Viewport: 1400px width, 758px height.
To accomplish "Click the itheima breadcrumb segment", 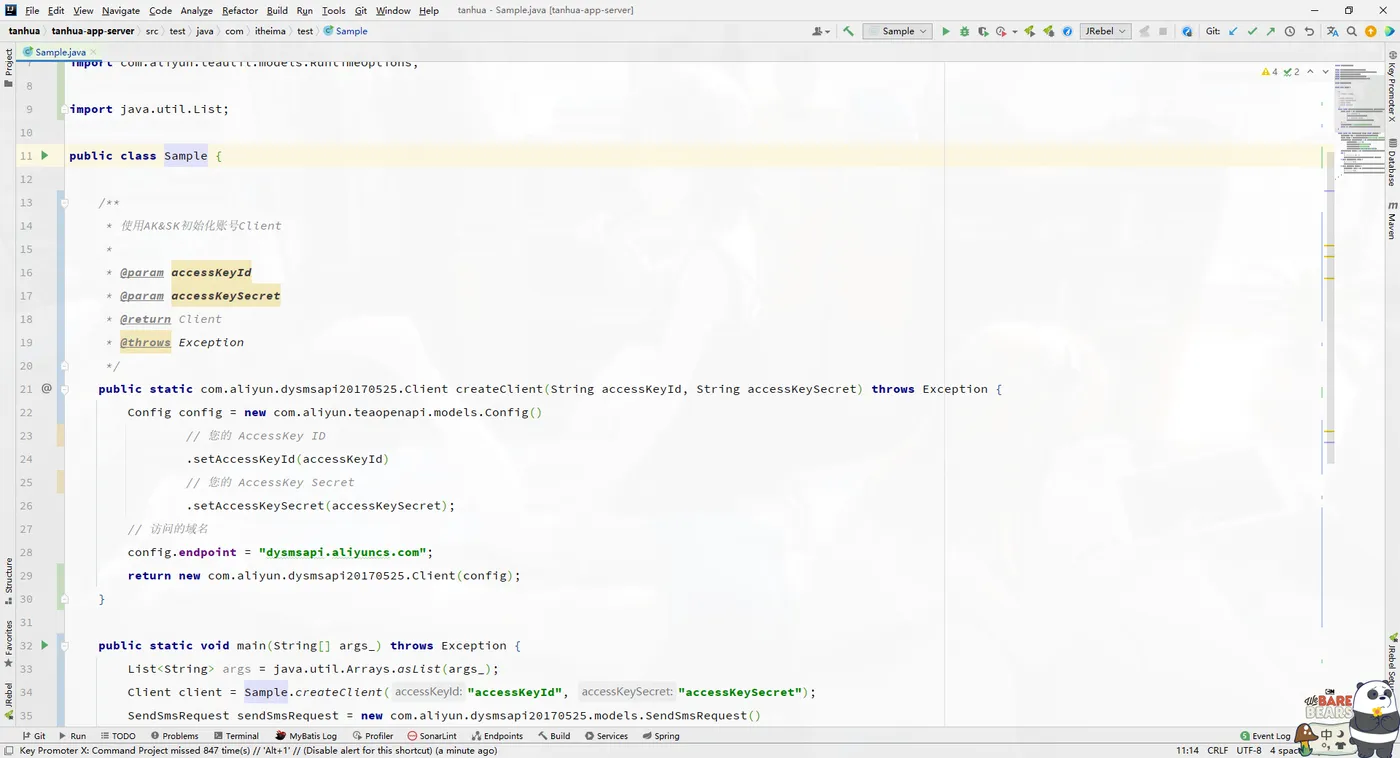I will [x=270, y=31].
